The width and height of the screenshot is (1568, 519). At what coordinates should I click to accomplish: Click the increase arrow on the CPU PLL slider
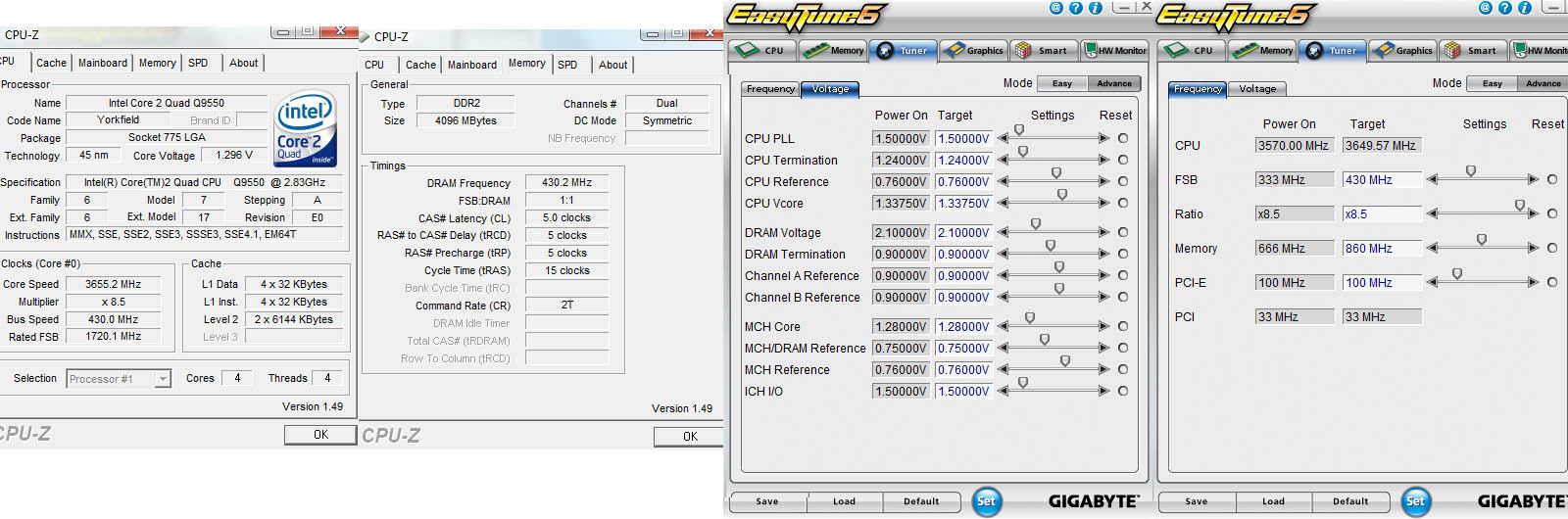(1104, 139)
